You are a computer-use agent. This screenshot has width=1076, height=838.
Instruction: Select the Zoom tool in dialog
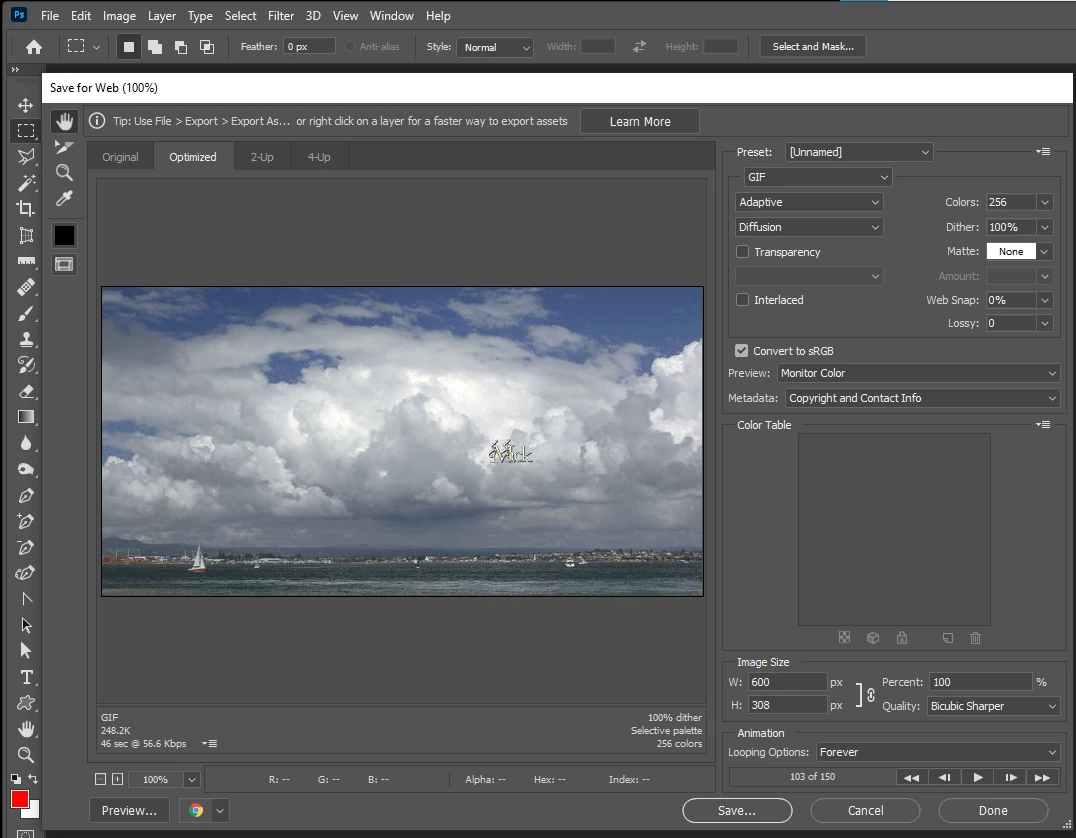[x=64, y=173]
